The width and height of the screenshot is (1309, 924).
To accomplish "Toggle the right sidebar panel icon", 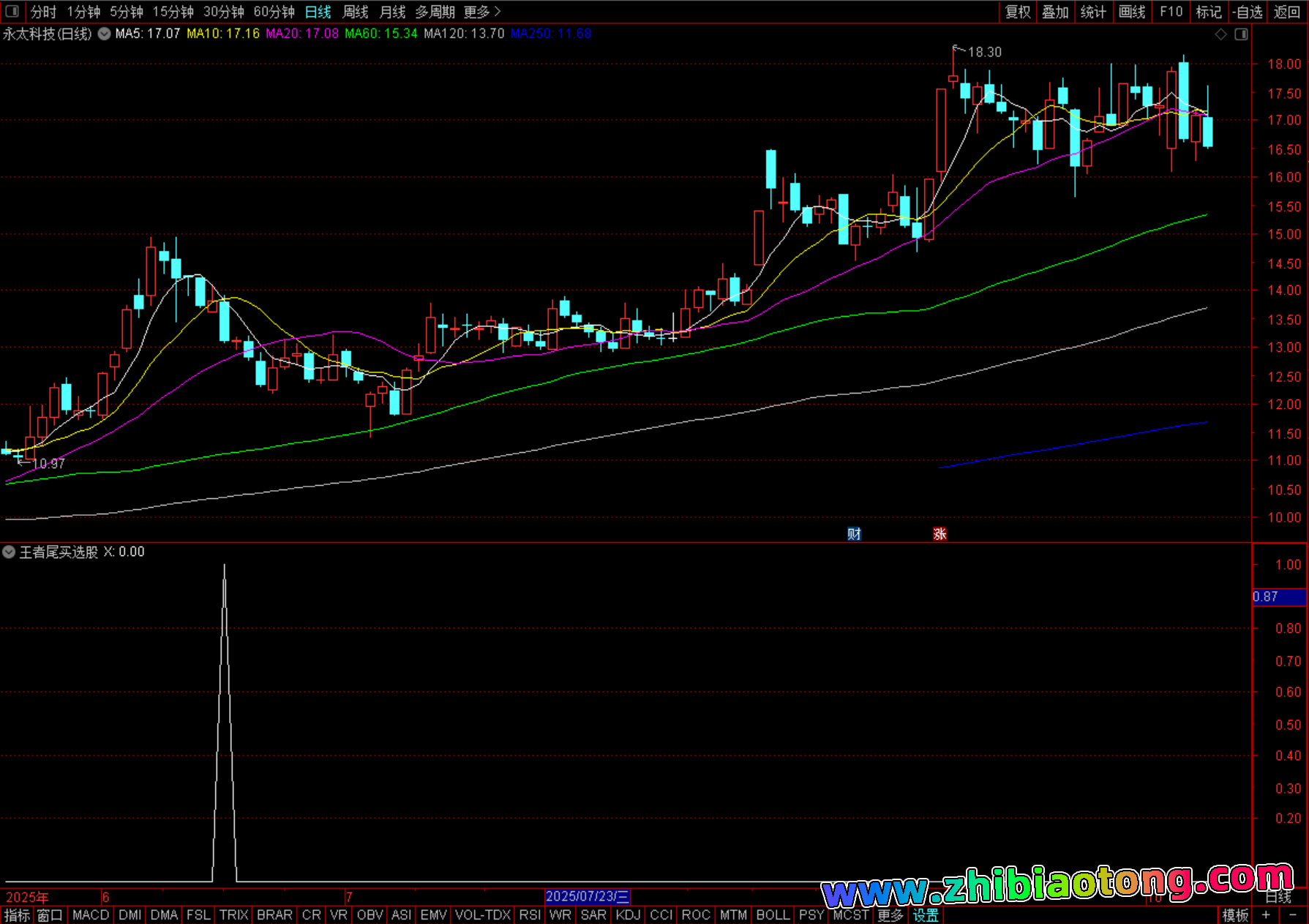I will coord(1241,34).
